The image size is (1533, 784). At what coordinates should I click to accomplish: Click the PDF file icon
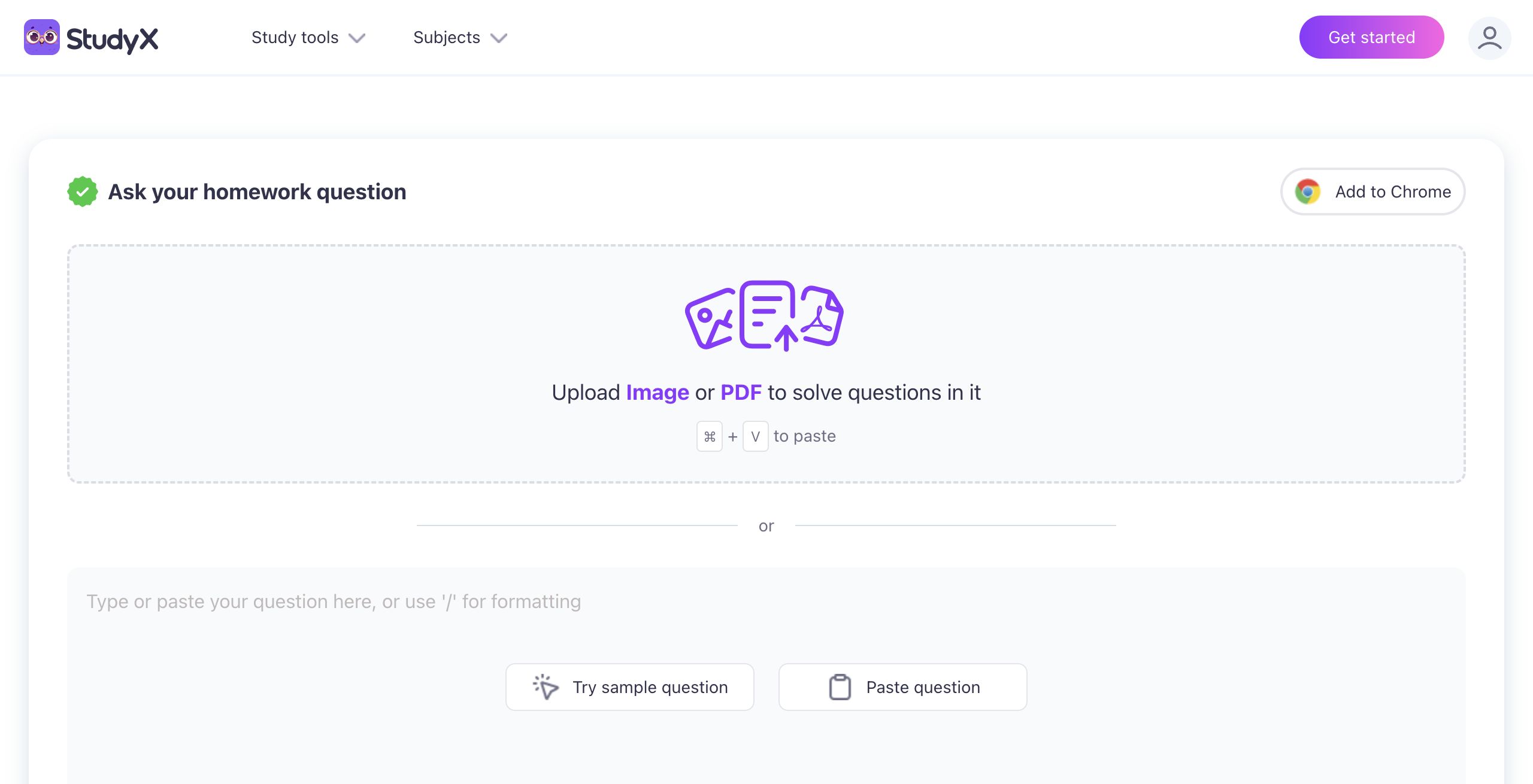click(x=822, y=315)
